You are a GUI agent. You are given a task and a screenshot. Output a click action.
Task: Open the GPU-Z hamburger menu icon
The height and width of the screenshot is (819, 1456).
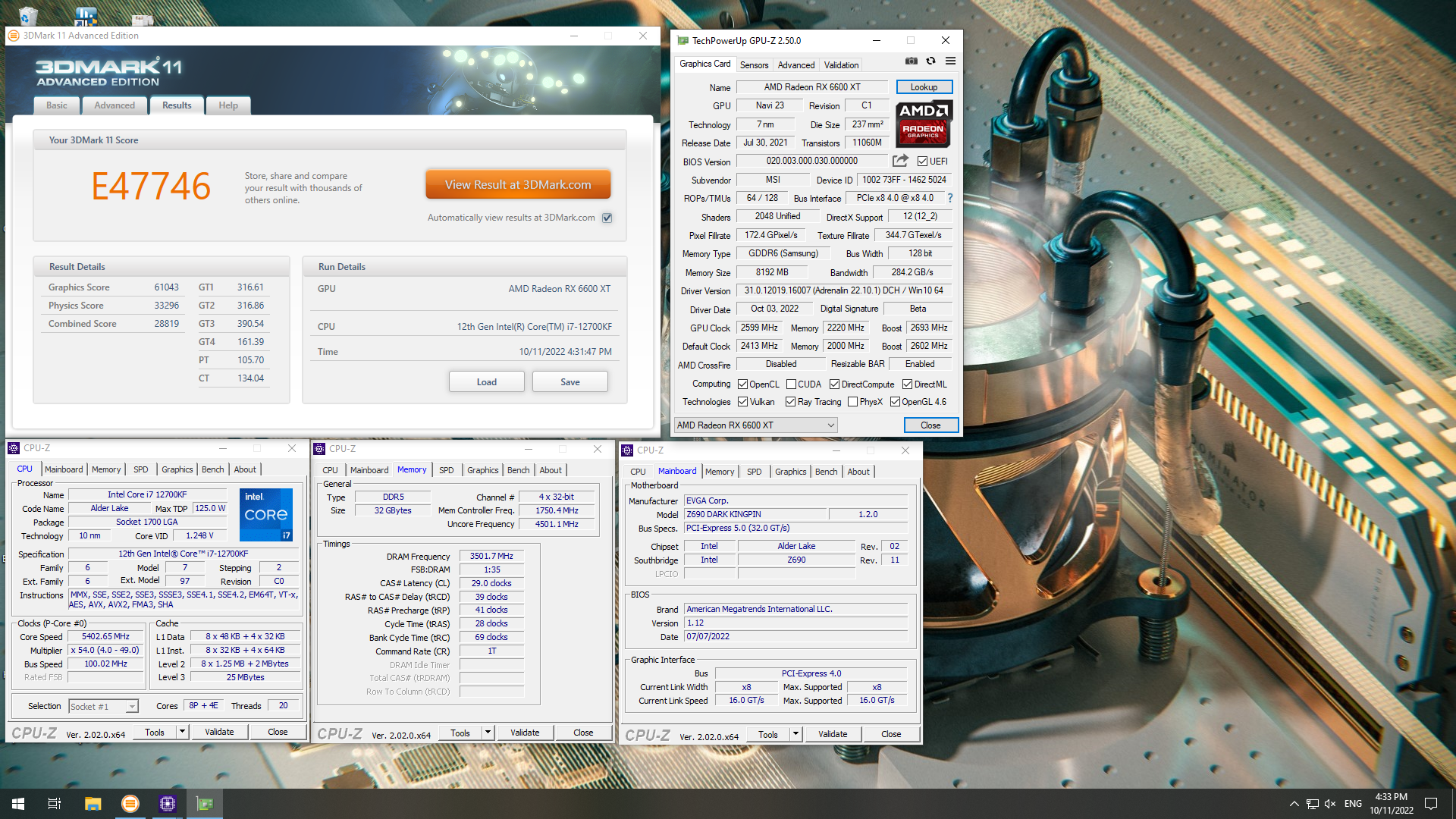(950, 61)
